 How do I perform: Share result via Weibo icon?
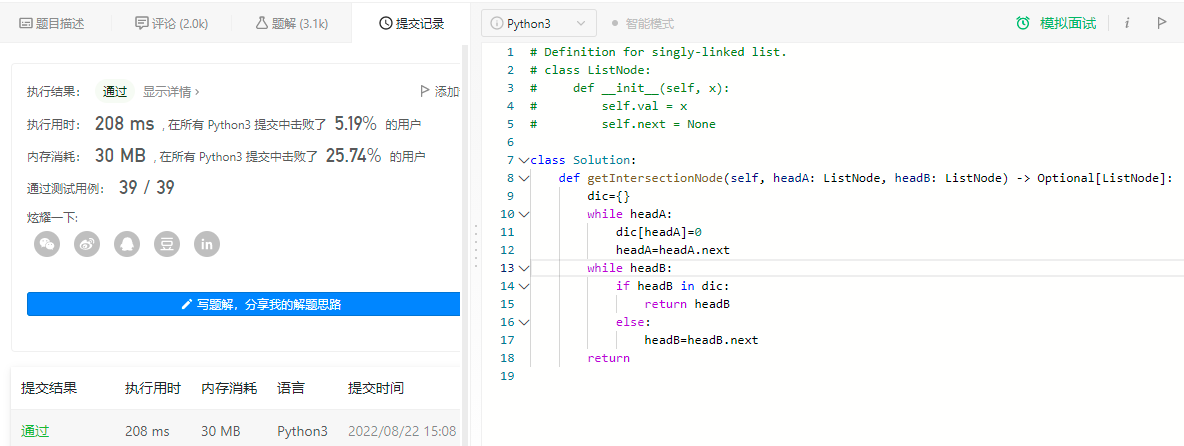pos(87,244)
